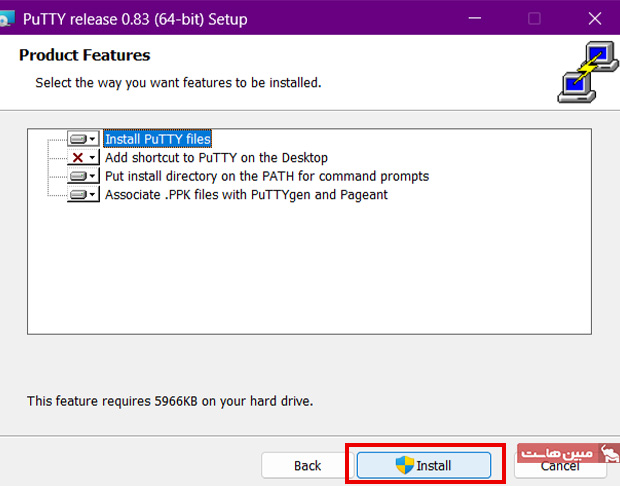Image resolution: width=620 pixels, height=486 pixels.
Task: Click the red X icon for Desktop shortcut
Action: [78, 158]
